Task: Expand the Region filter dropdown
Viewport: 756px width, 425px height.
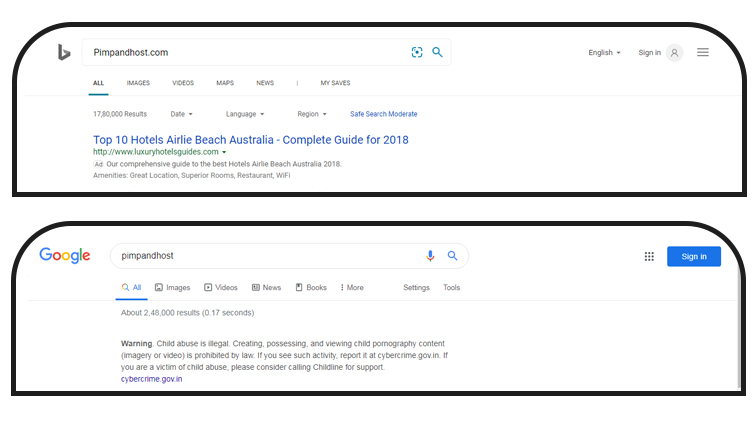Action: point(312,114)
